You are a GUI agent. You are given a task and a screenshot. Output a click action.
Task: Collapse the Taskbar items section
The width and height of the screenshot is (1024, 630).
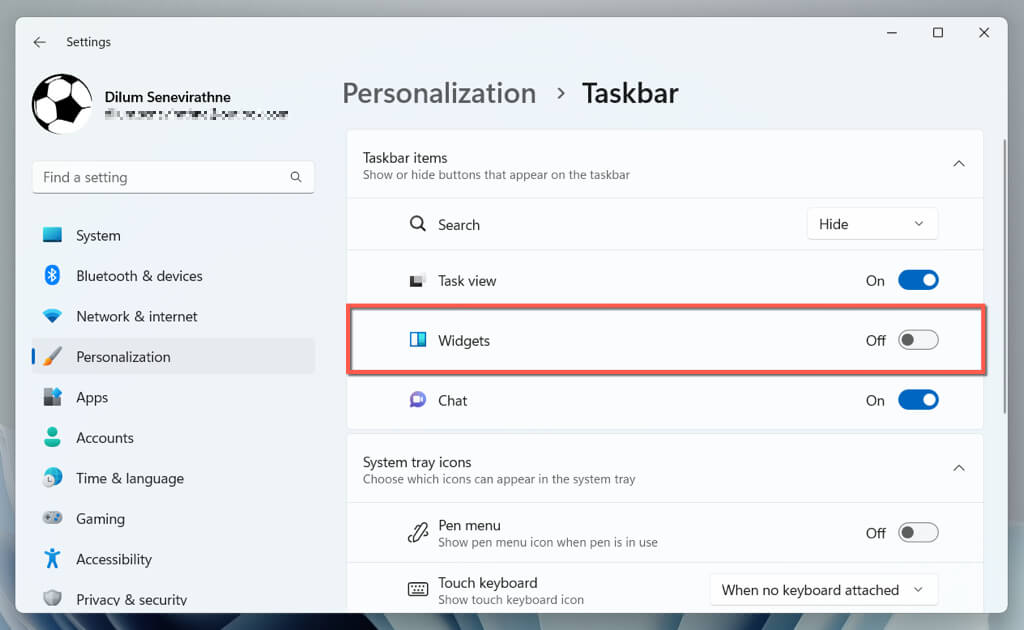958,164
